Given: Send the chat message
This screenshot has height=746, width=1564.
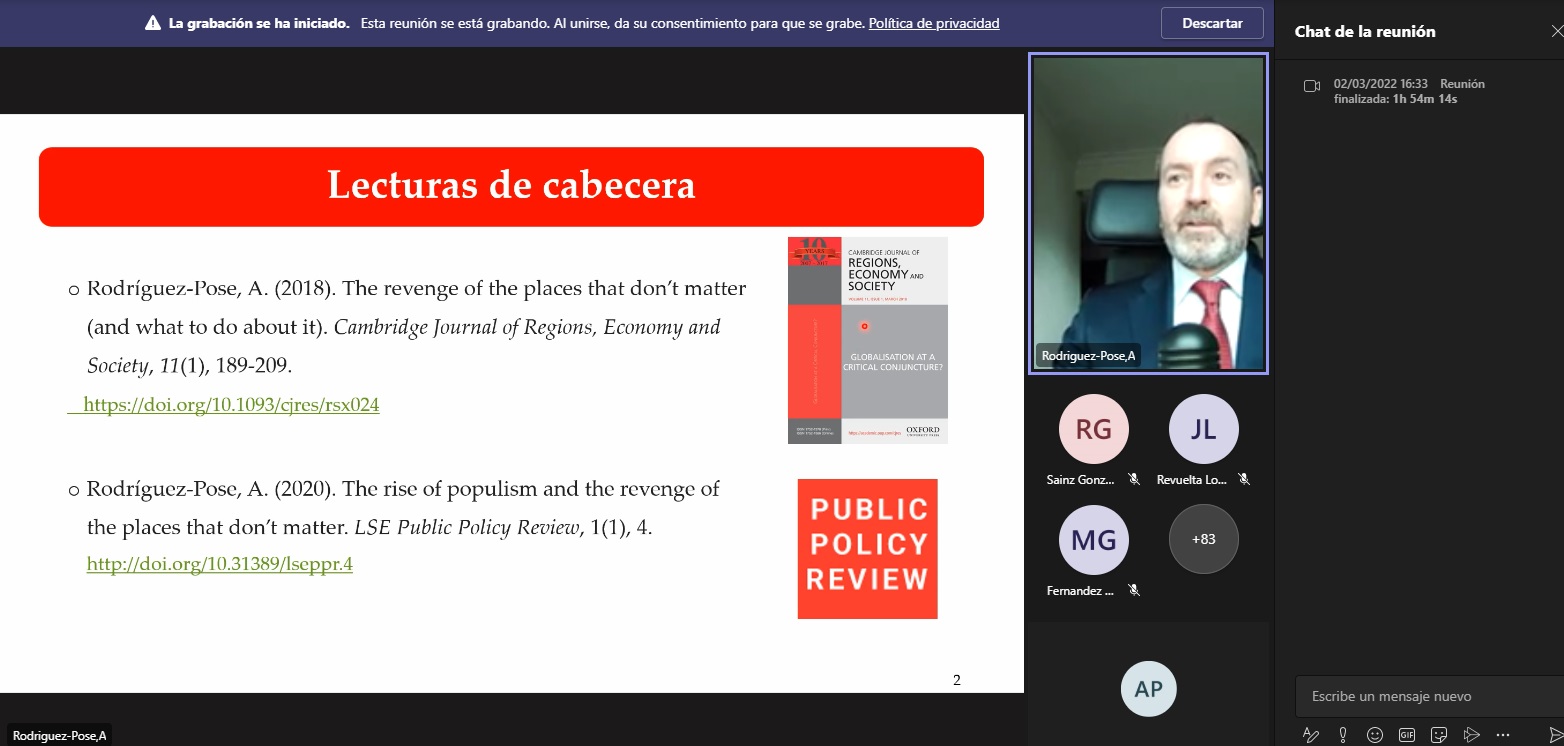Looking at the screenshot, I should pyautogui.click(x=1555, y=735).
